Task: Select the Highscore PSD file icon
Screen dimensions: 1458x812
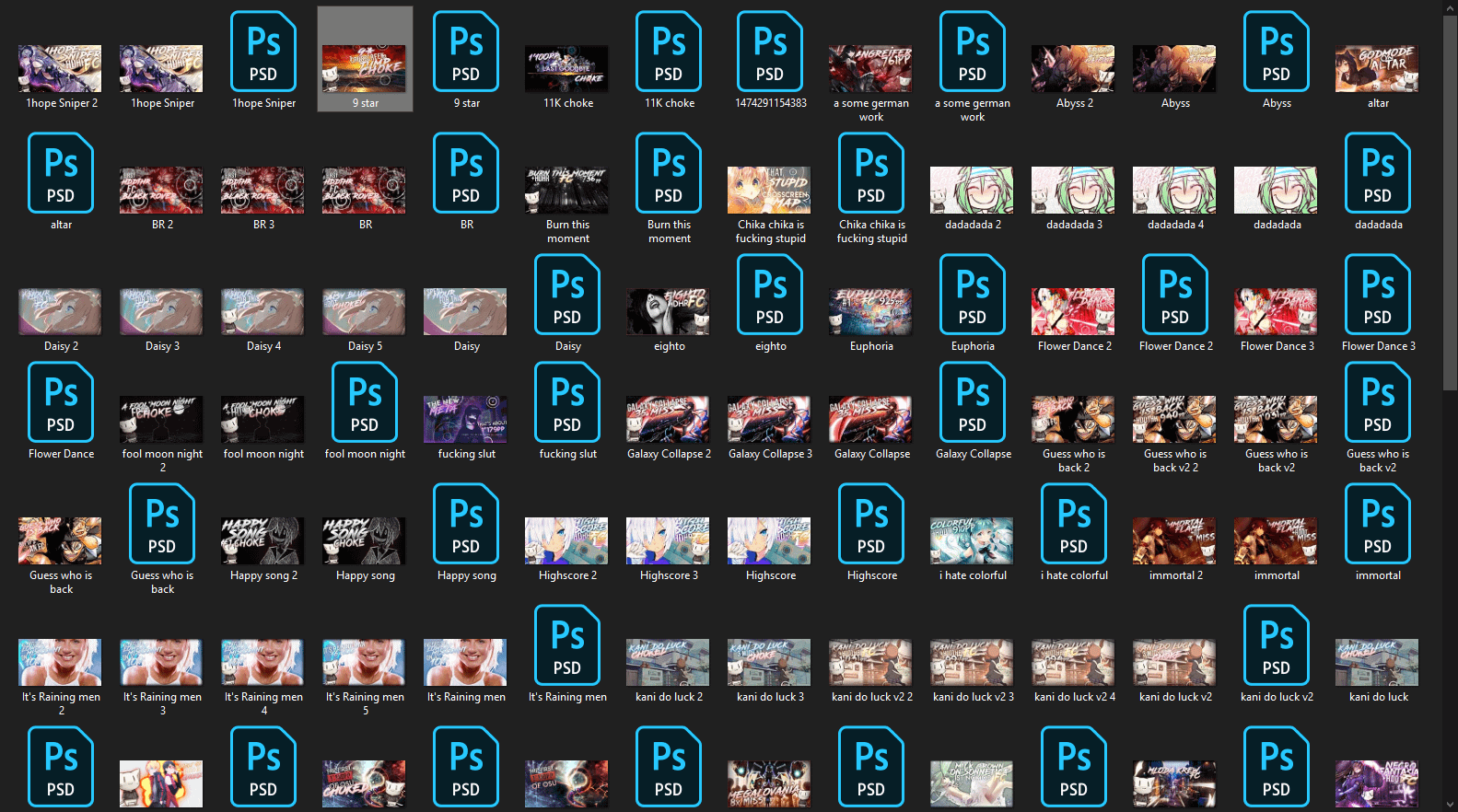Action: (871, 524)
